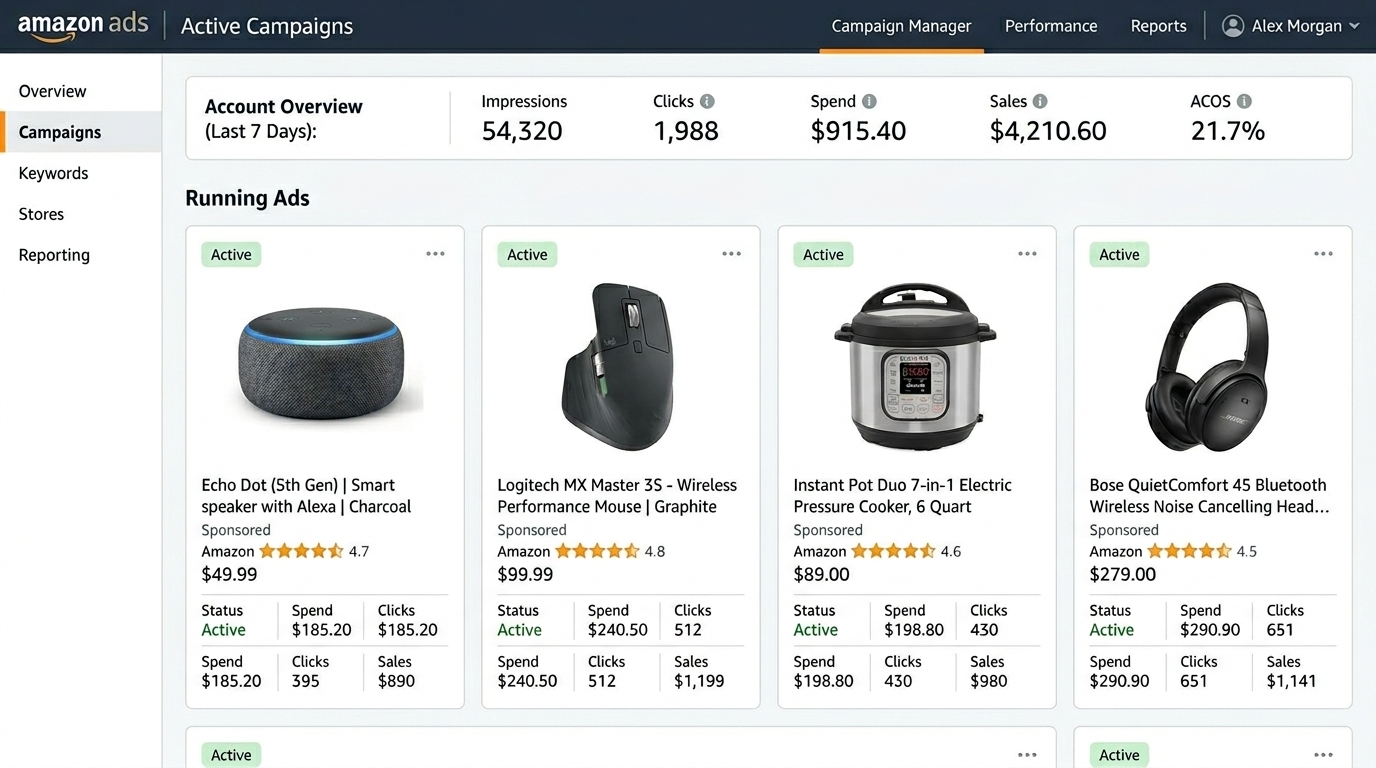Click the Active badge on the Echo Dot campaign

pos(230,254)
